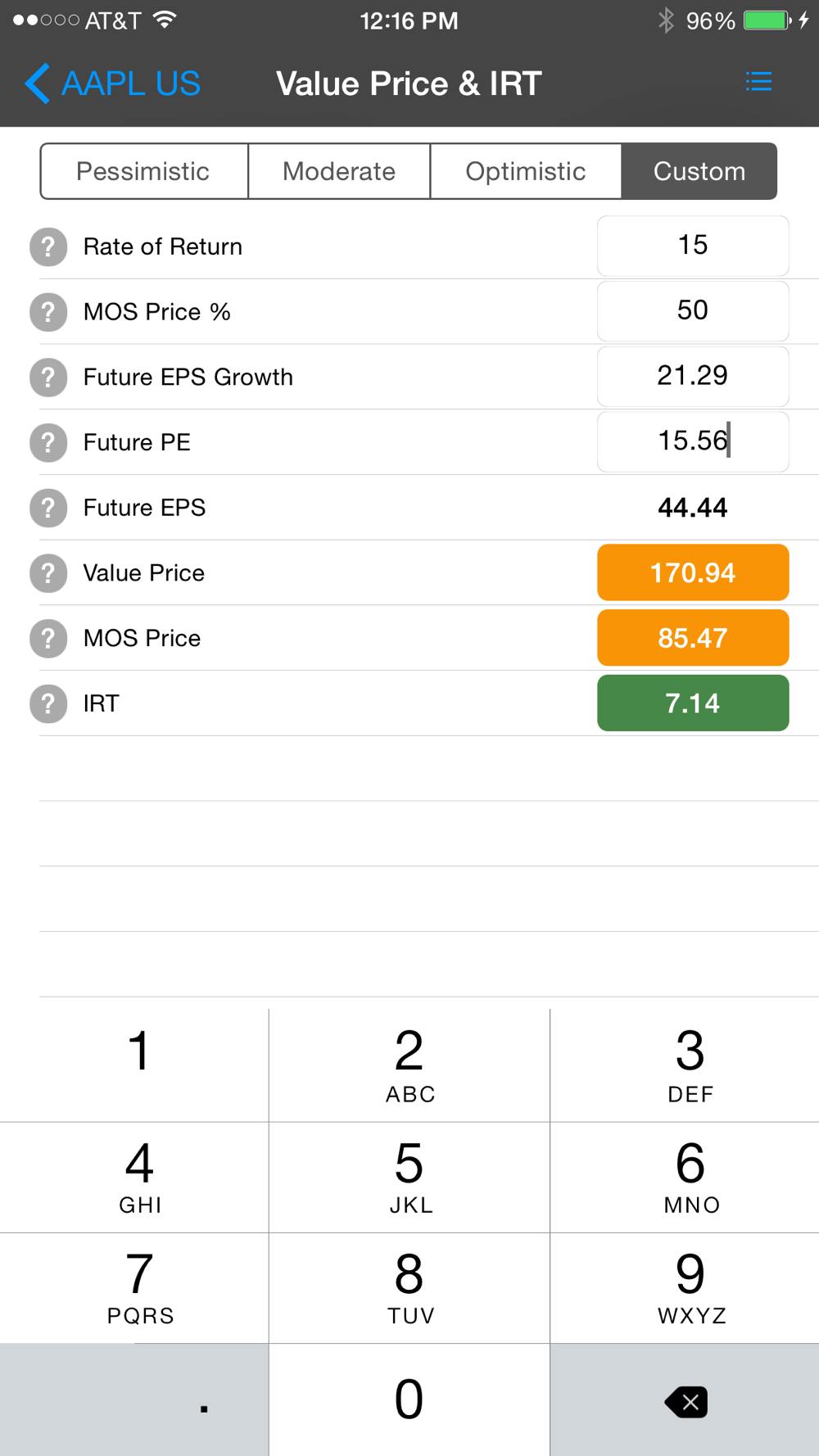
Task: Tap the help icon beside Rate of Return
Action: tap(48, 246)
